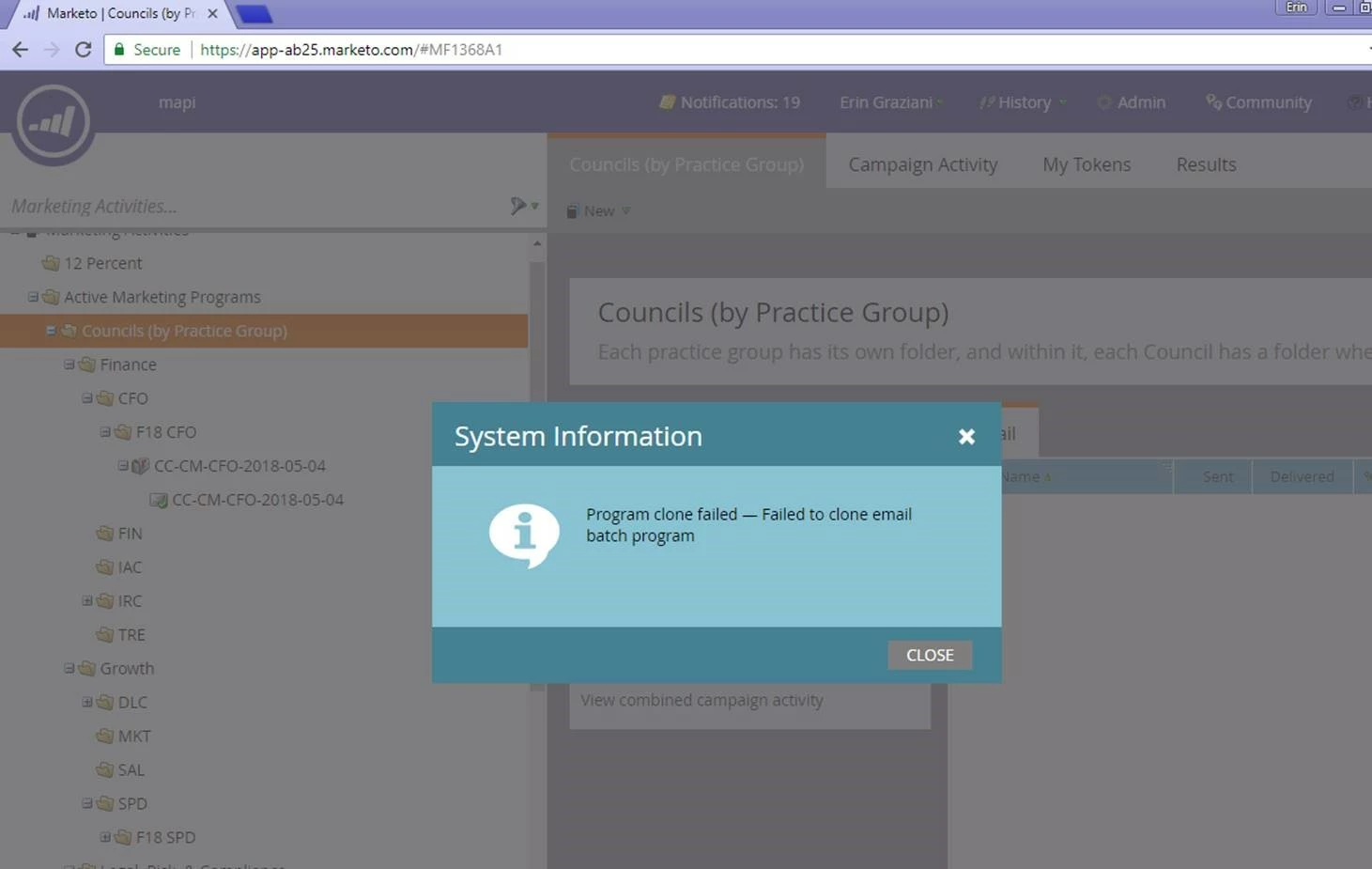Click the Secure padlock icon

pos(119,50)
